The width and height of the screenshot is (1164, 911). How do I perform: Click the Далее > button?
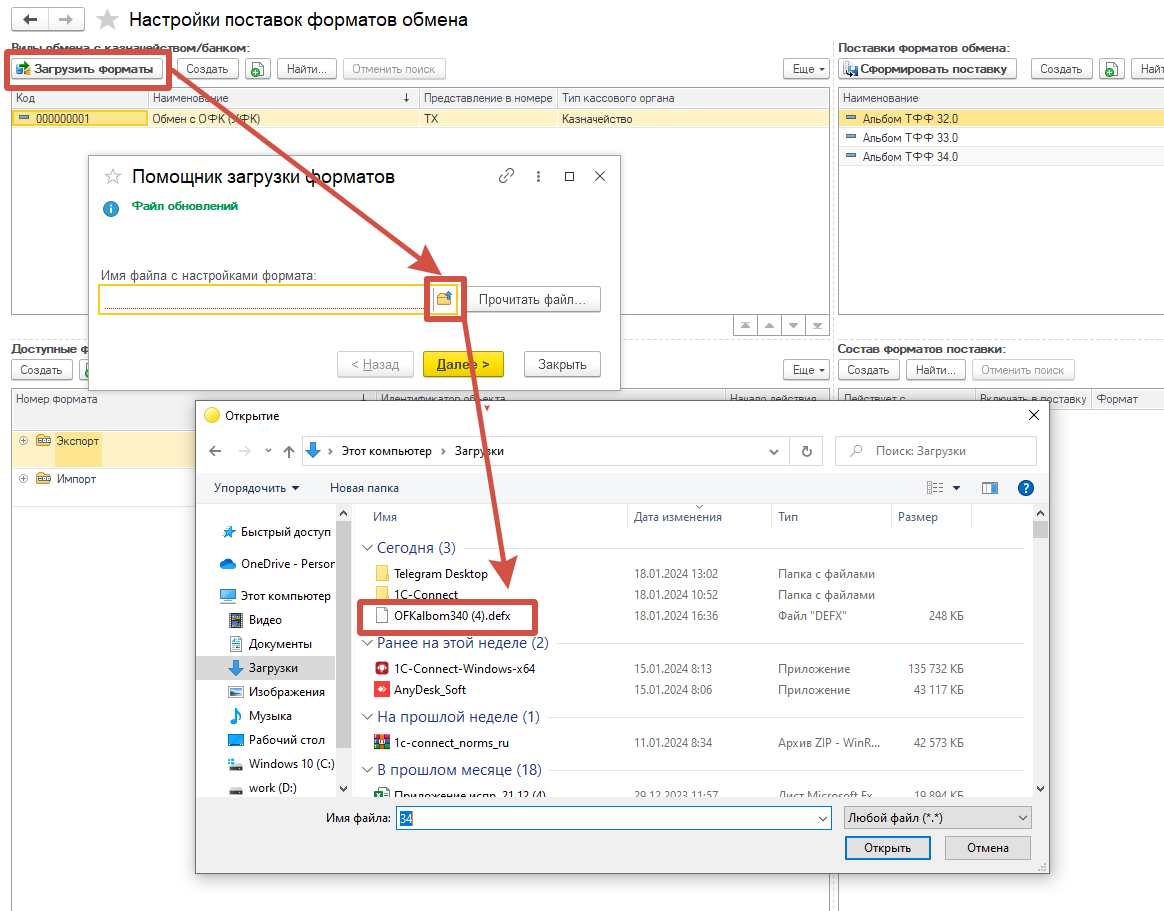[463, 365]
